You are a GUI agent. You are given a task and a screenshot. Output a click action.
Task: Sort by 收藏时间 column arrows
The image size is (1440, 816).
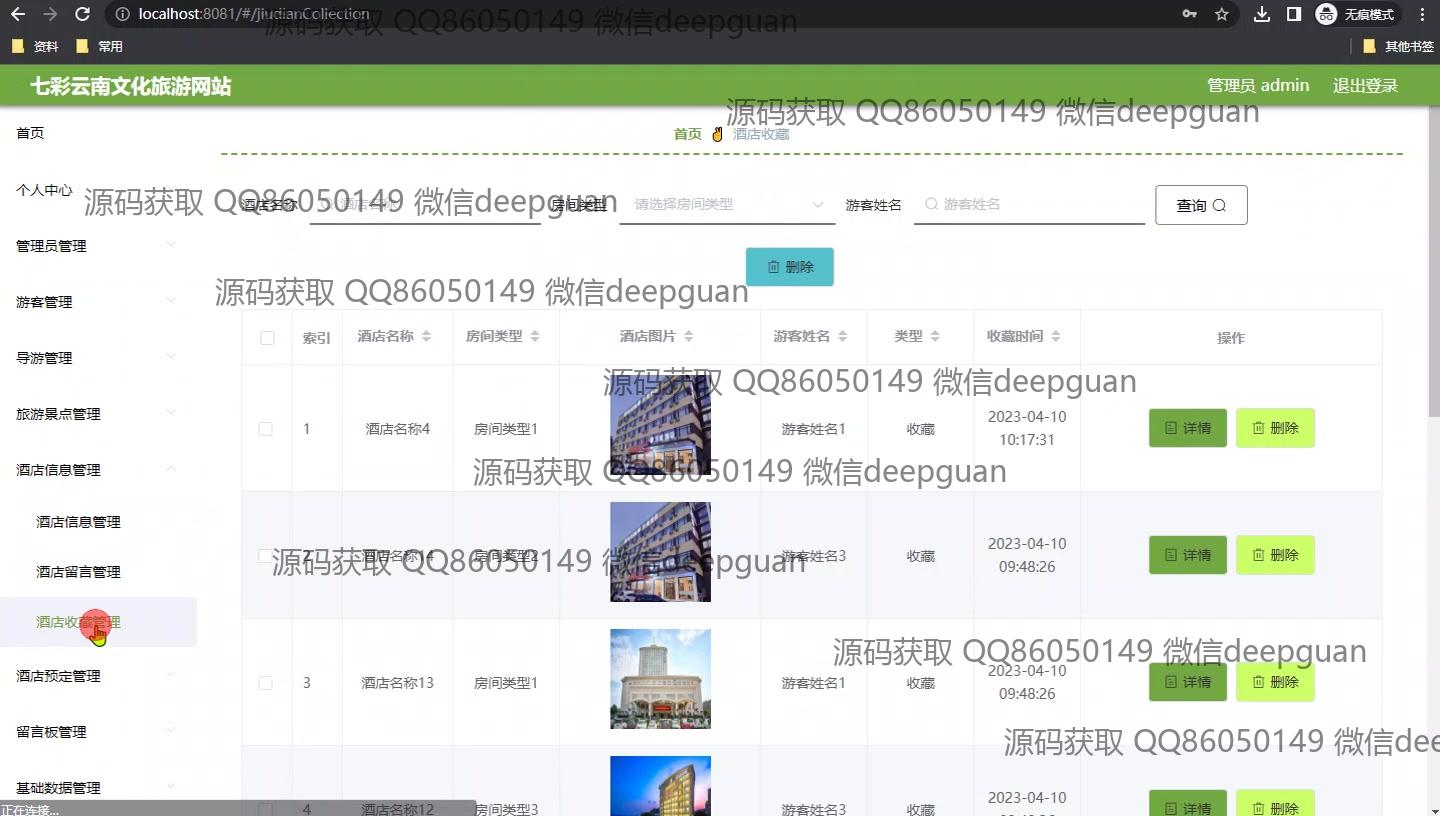point(1056,336)
